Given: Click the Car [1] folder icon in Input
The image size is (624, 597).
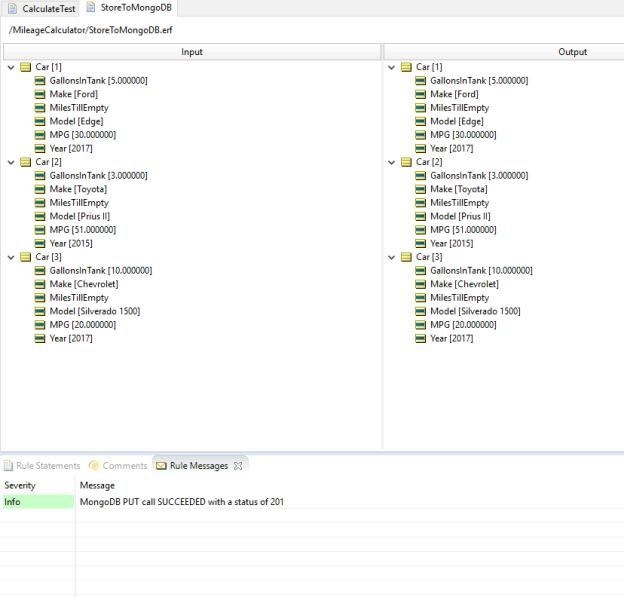Looking at the screenshot, I should pyautogui.click(x=26, y=67).
